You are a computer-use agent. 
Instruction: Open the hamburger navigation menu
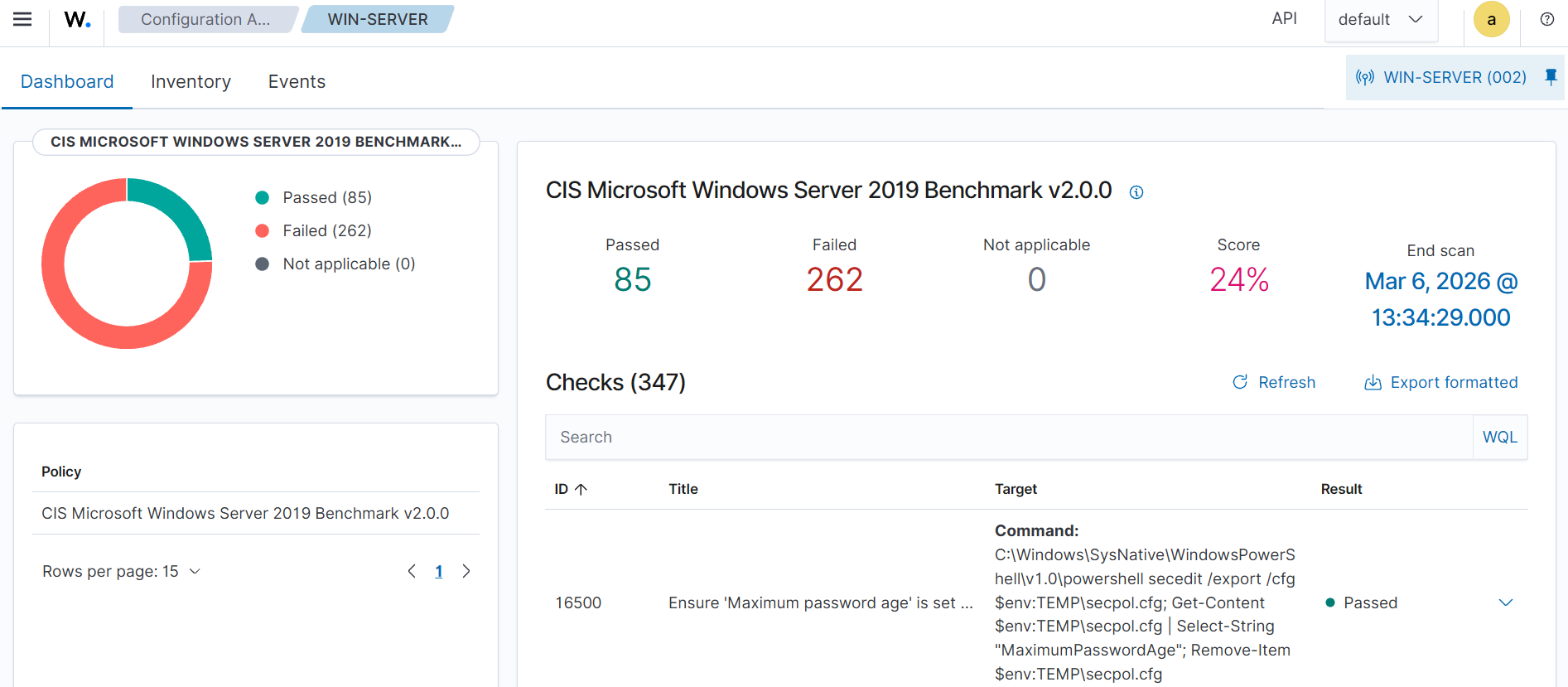[x=22, y=19]
